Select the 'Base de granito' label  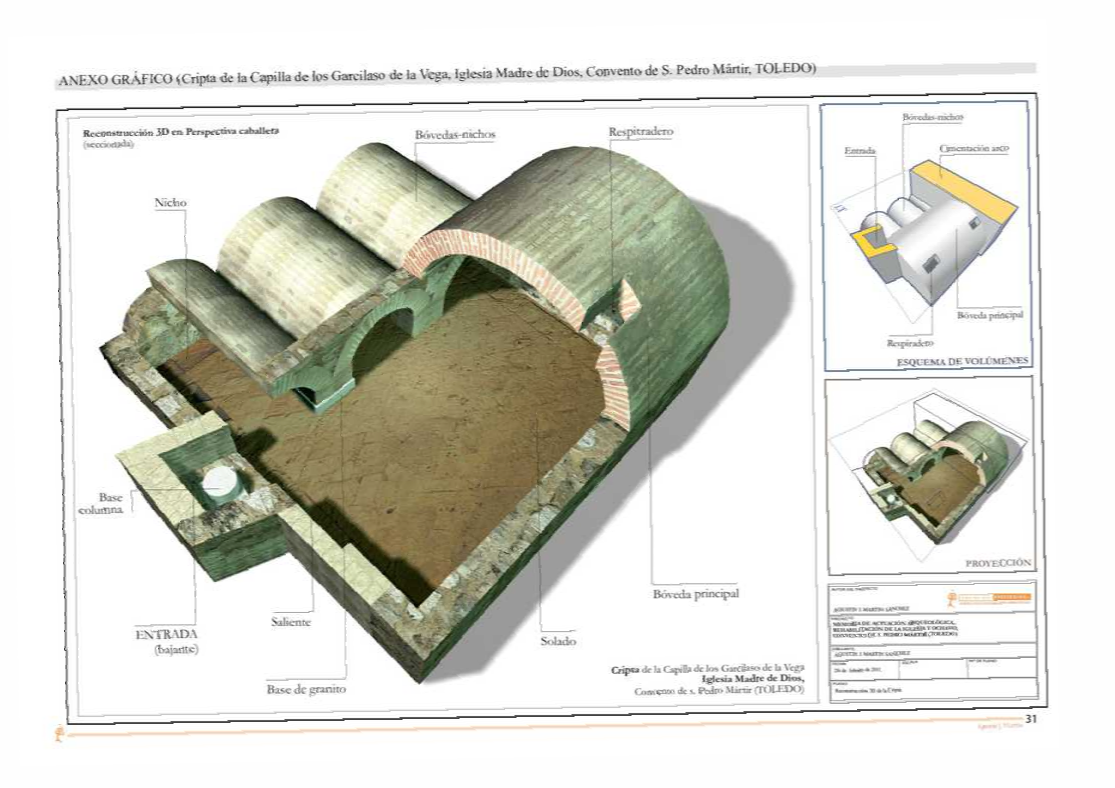coord(307,689)
